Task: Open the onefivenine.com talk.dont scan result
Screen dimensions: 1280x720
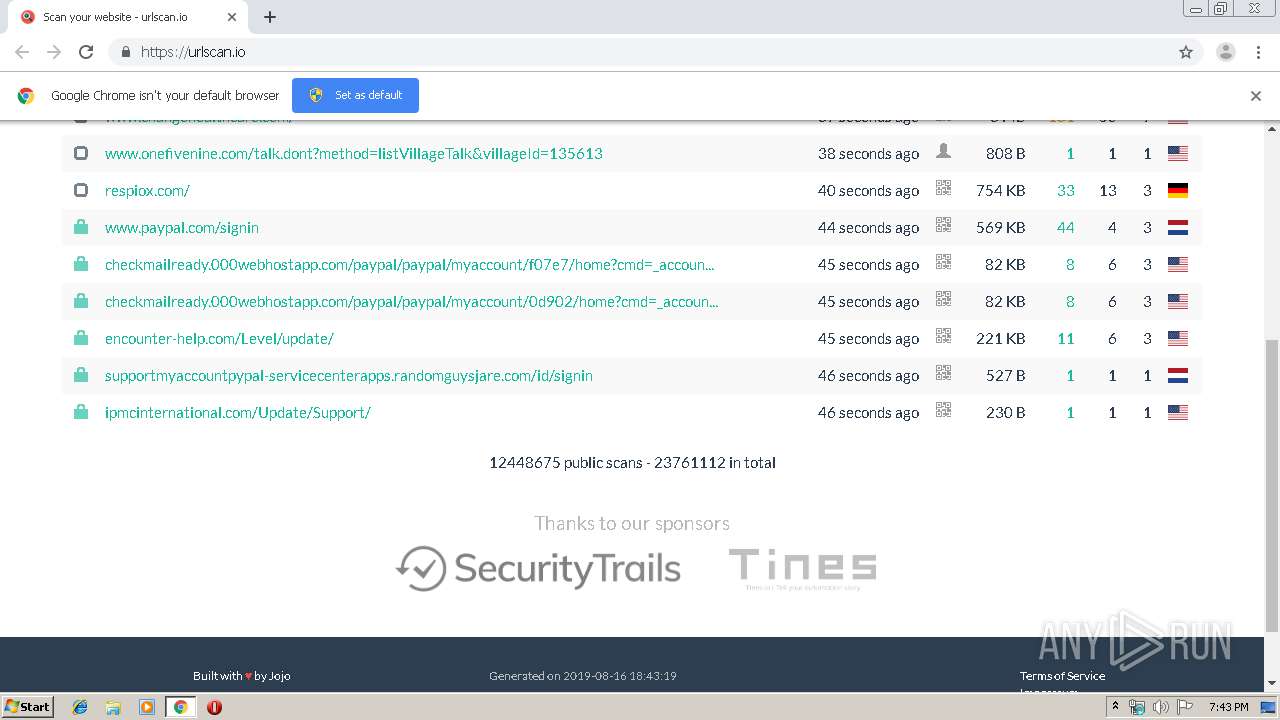Action: [x=354, y=154]
